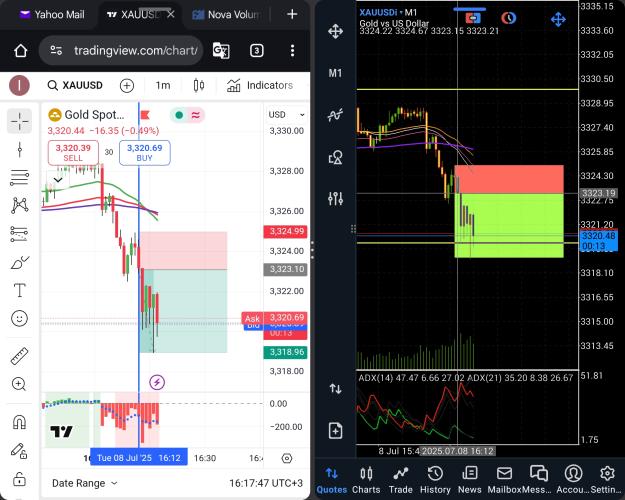The image size is (625, 500).
Task: Open the candlestick chart style selector
Action: 199,85
